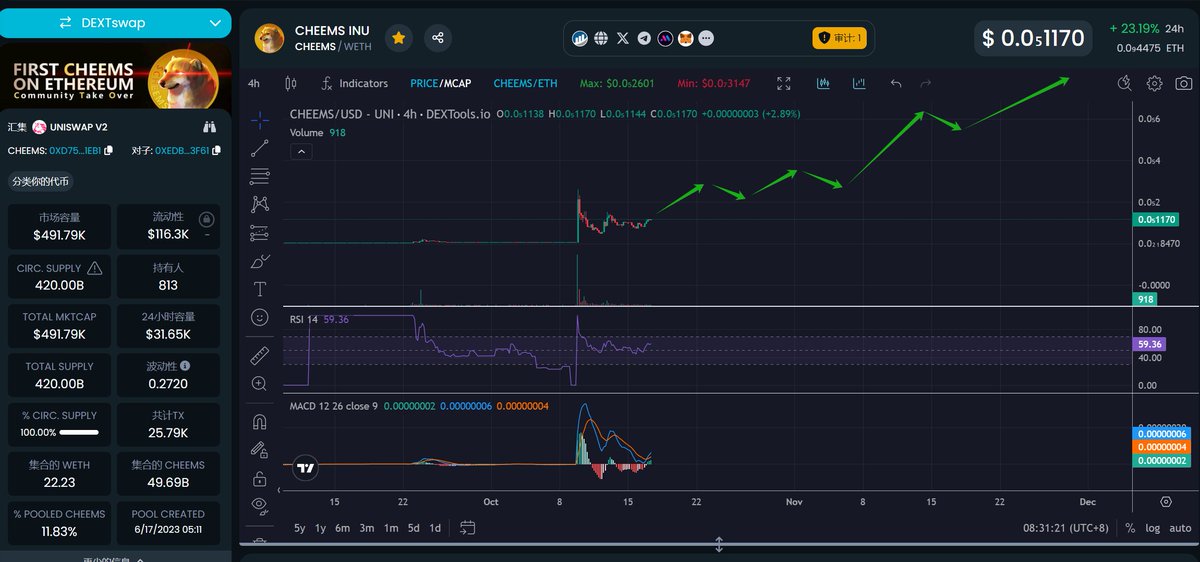
Task: Open candlestick chart style selector
Action: coord(291,84)
